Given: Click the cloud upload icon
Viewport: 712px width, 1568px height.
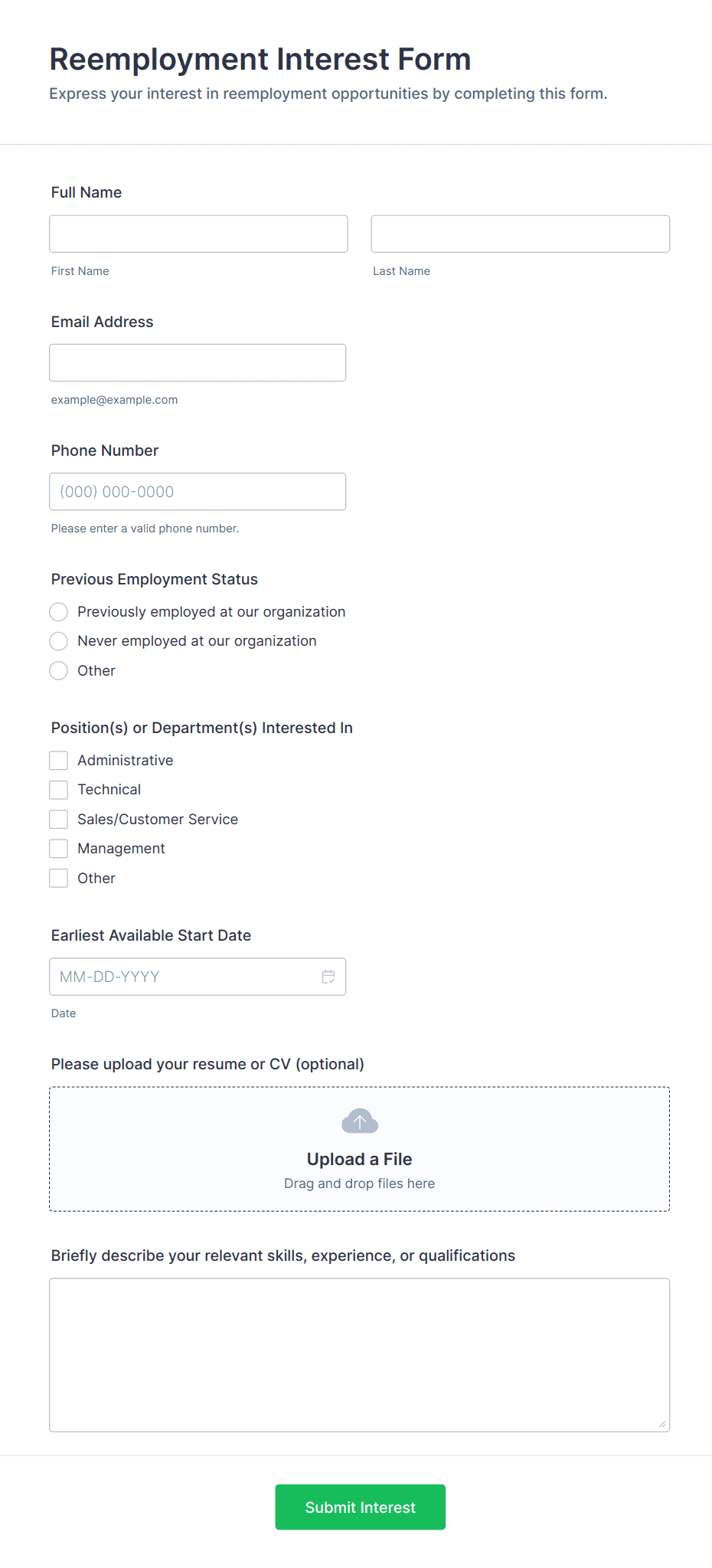Looking at the screenshot, I should [x=359, y=1121].
